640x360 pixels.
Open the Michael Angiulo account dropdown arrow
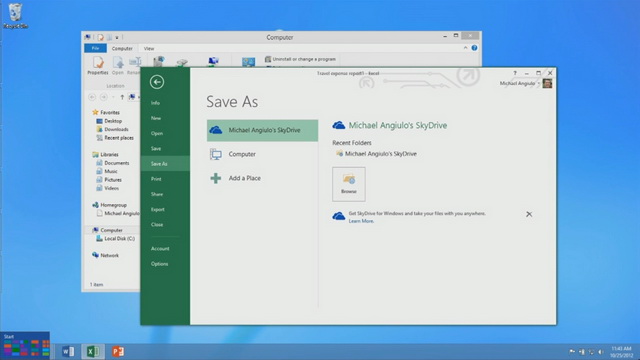click(x=538, y=84)
